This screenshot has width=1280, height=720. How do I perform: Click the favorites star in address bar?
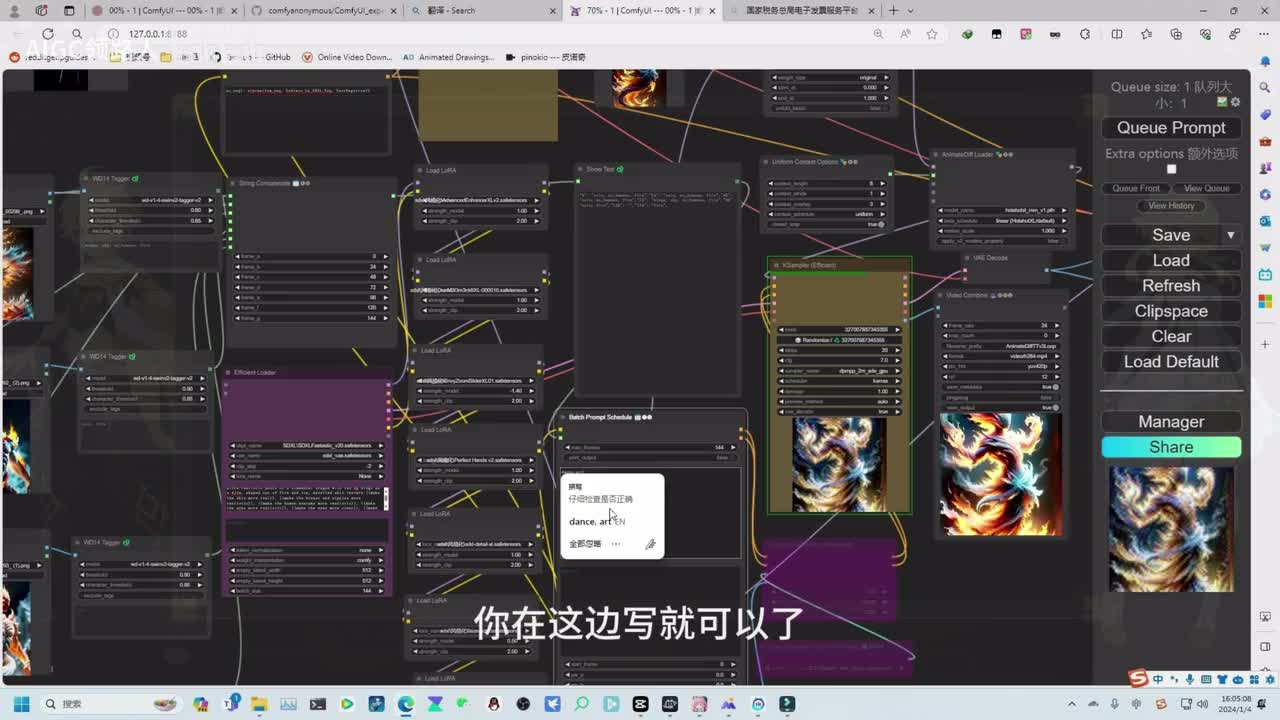pos(932,34)
